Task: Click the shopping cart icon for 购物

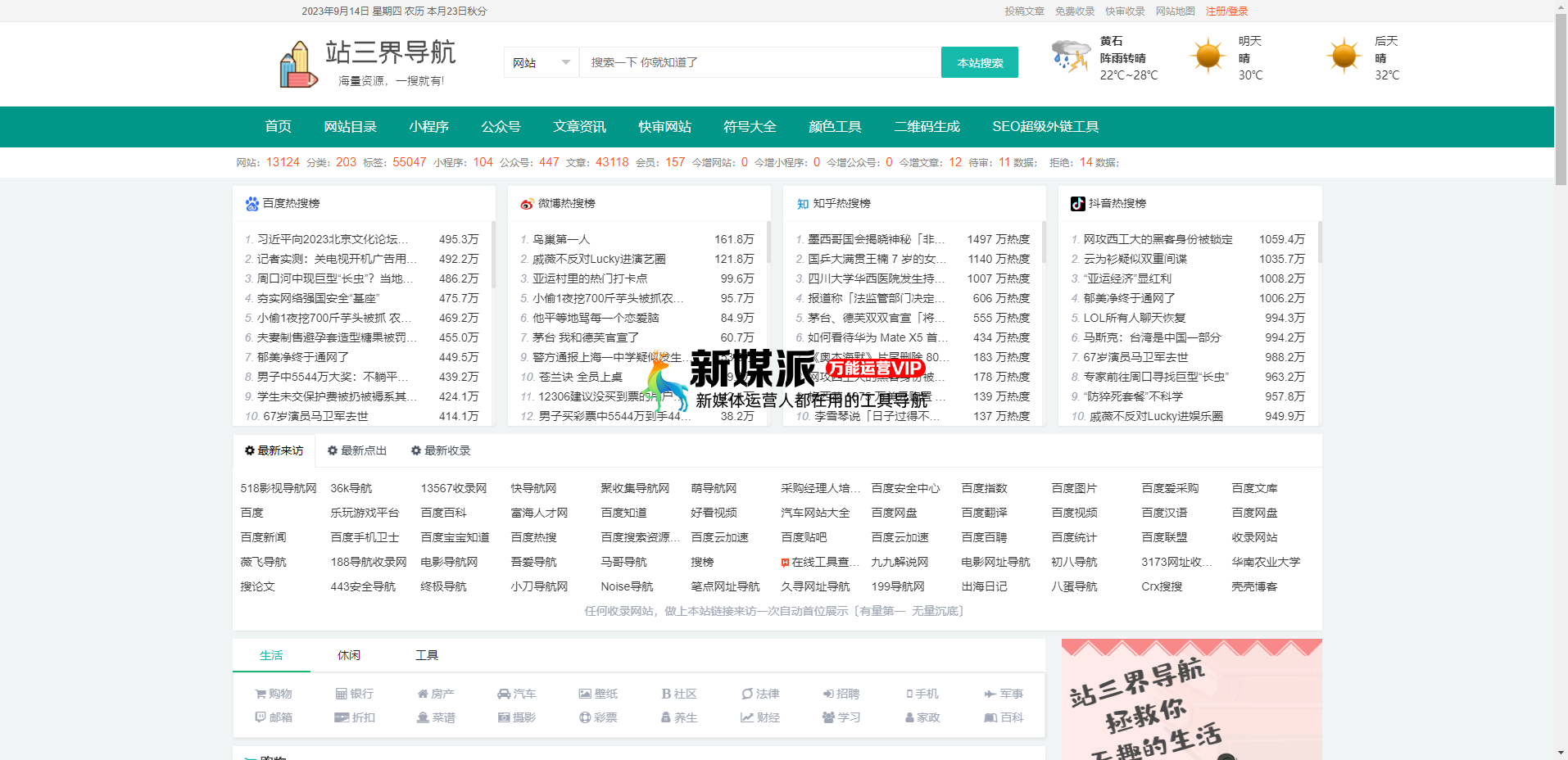Action: click(x=261, y=694)
